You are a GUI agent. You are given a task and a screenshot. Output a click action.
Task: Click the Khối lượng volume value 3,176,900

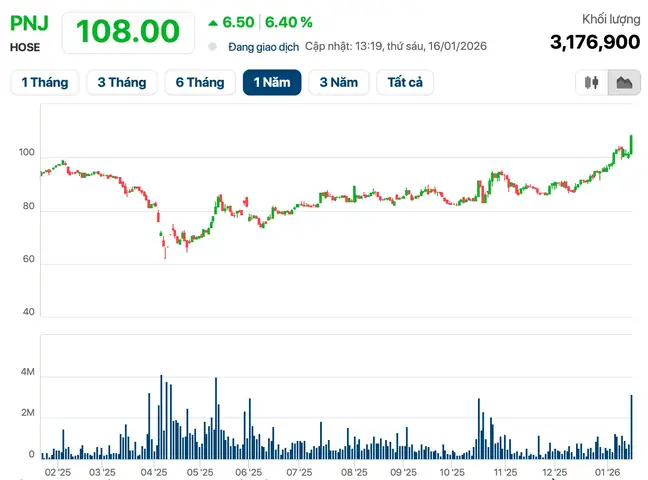pos(595,42)
